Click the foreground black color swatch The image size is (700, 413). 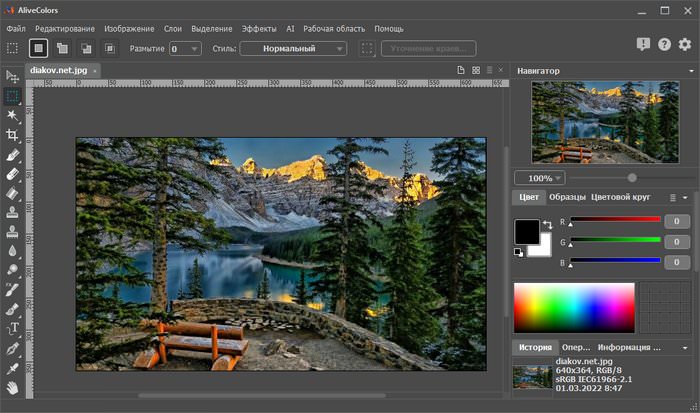pyautogui.click(x=527, y=232)
